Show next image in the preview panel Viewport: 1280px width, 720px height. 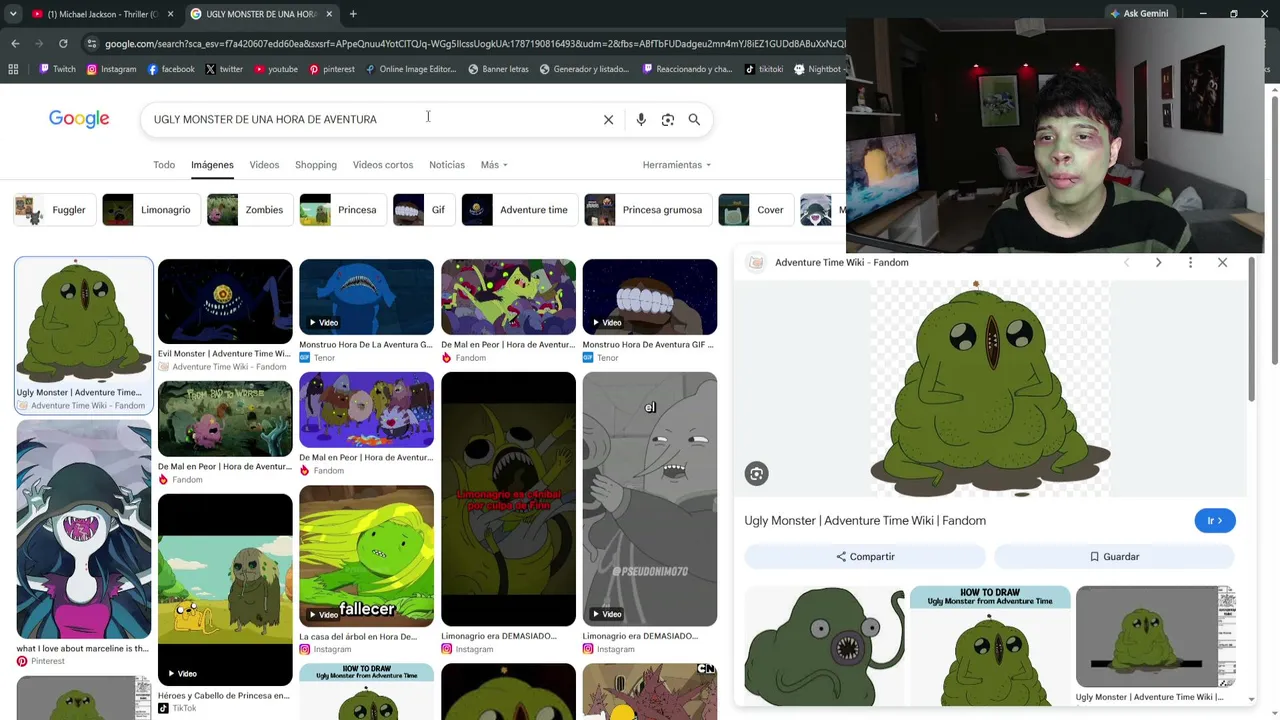(x=1158, y=262)
